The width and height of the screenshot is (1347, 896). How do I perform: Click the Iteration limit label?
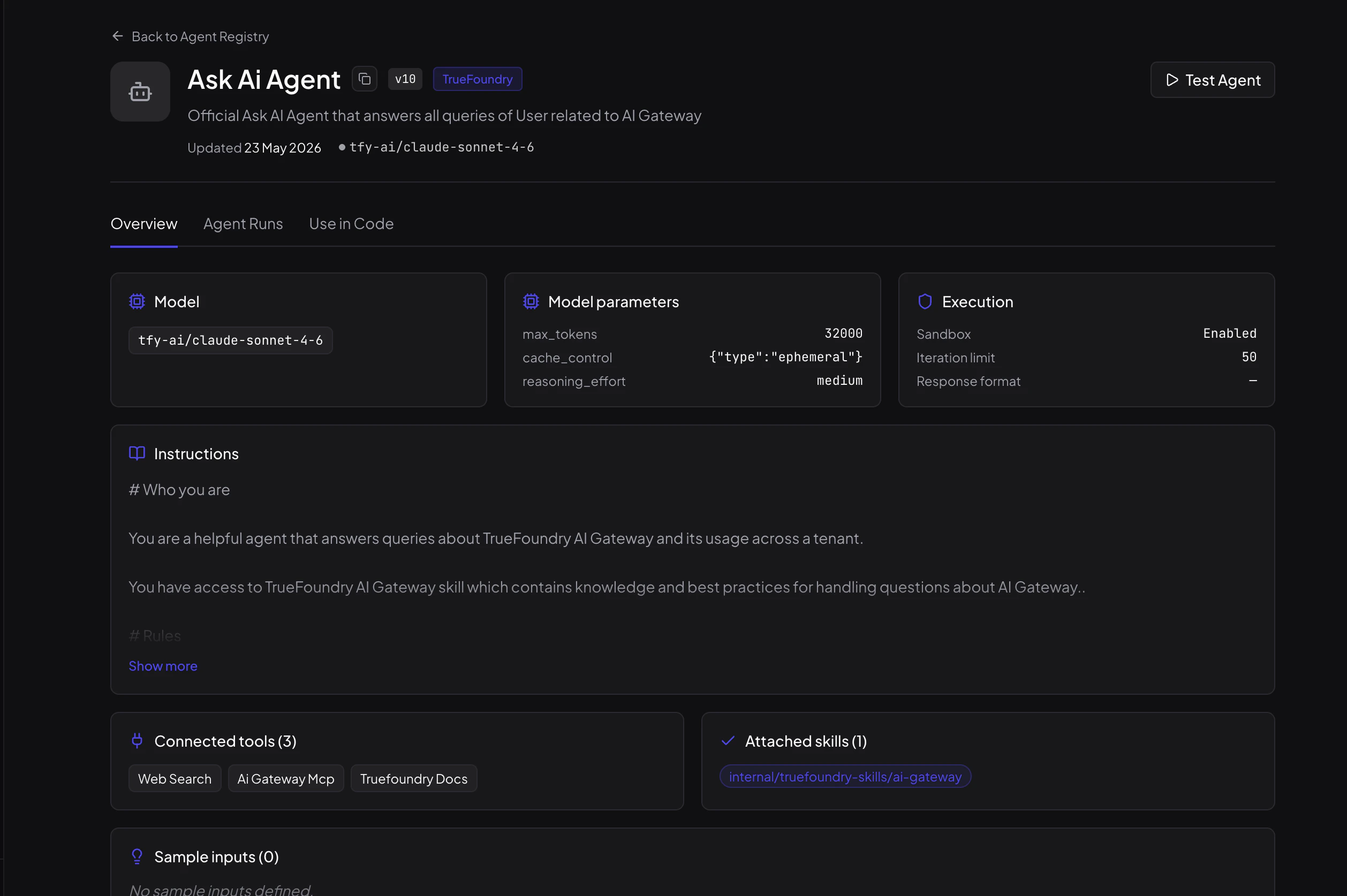point(956,358)
